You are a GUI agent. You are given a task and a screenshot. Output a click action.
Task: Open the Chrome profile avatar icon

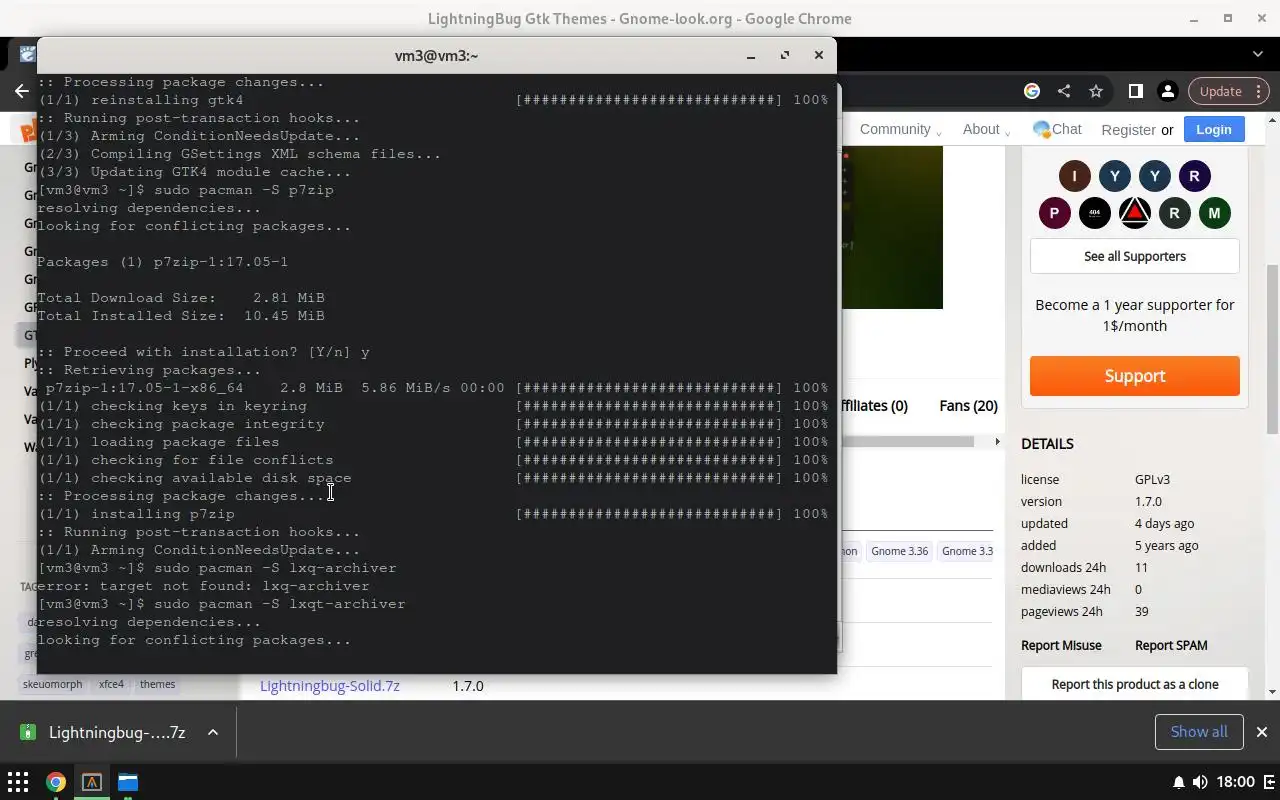1167,91
